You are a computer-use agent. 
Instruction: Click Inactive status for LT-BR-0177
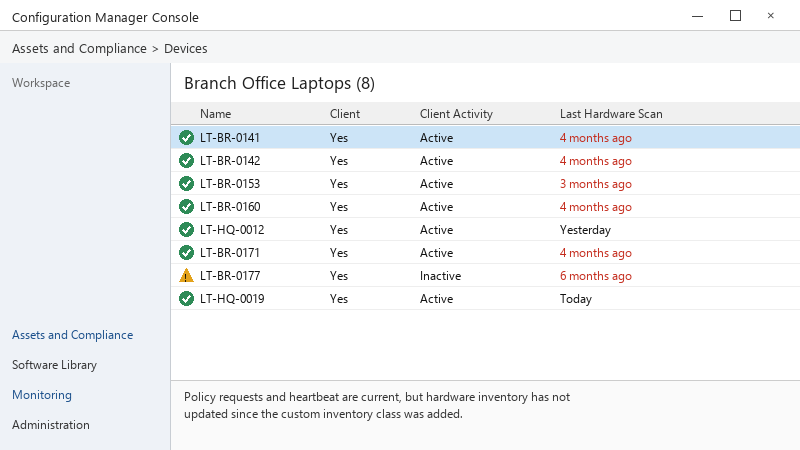[440, 276]
